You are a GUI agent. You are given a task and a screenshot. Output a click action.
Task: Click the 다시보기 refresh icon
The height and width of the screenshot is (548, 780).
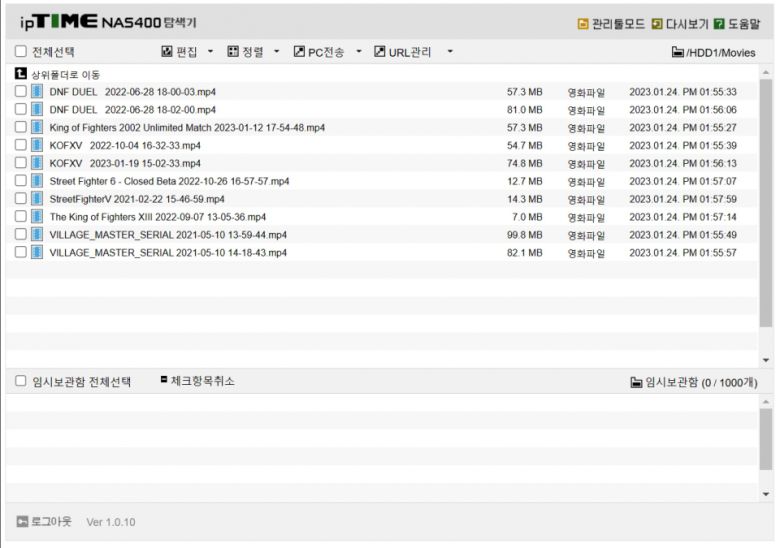pos(657,23)
